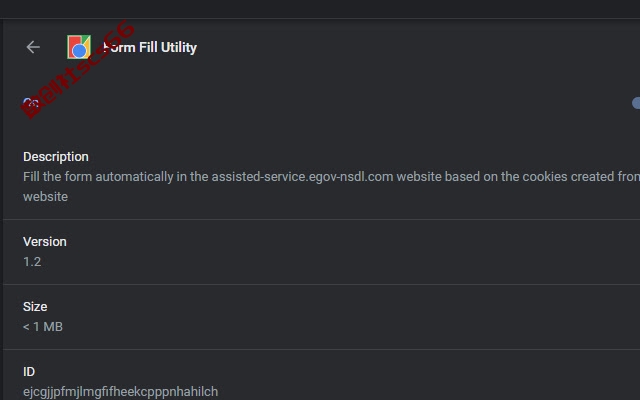
Task: Select the "< 1 MB" size value
Action: 43,327
